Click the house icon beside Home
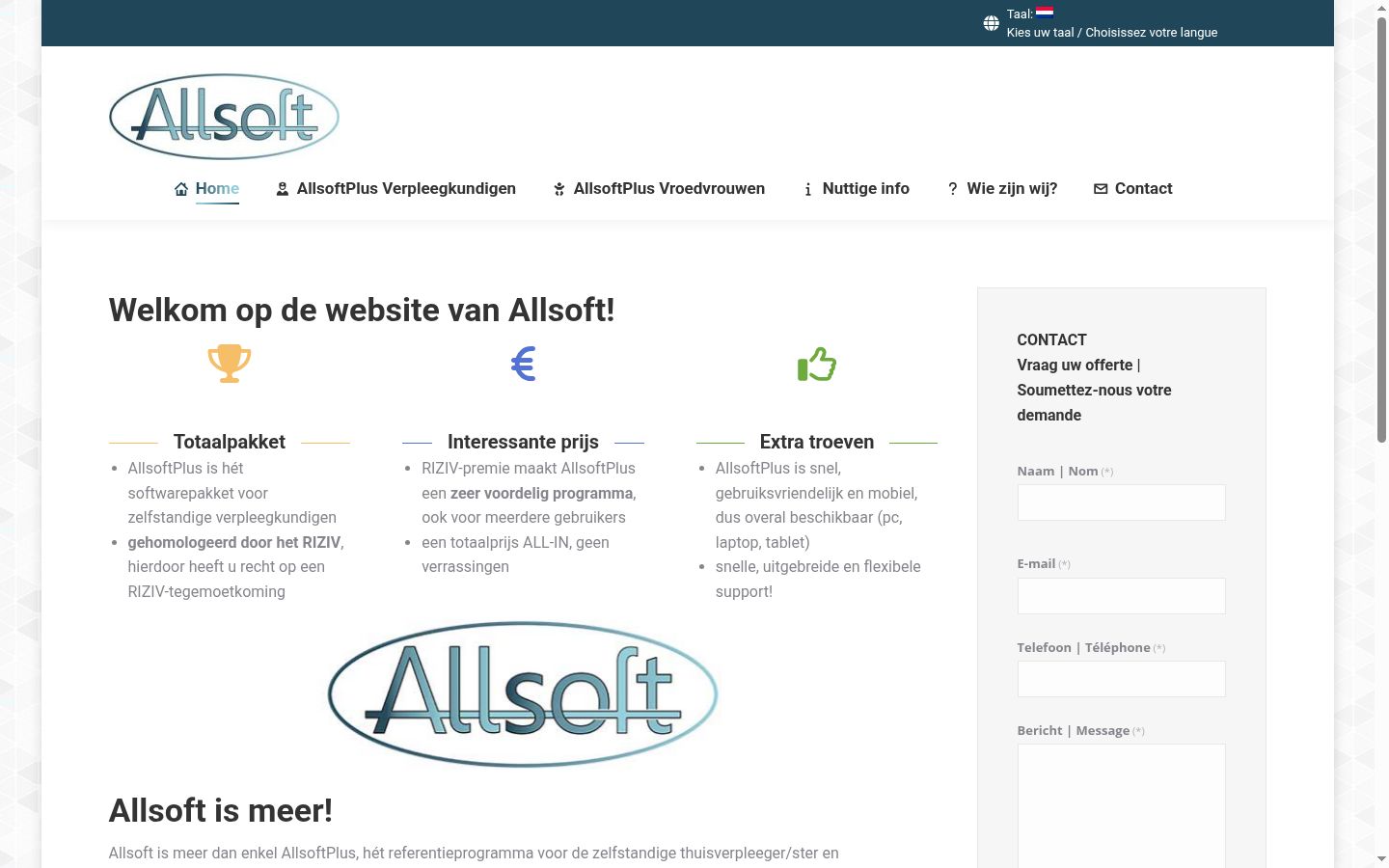The height and width of the screenshot is (868, 1389). click(181, 189)
